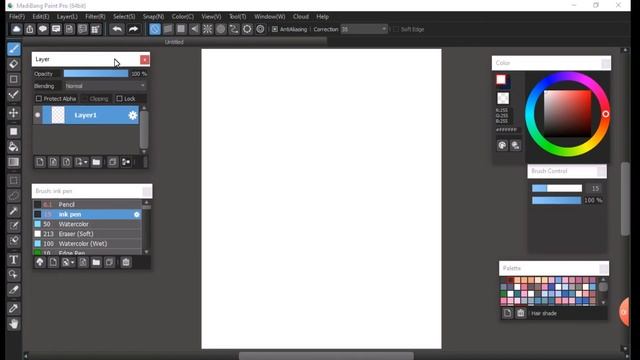Enable the Soft Edge checkbox

pos(396,29)
